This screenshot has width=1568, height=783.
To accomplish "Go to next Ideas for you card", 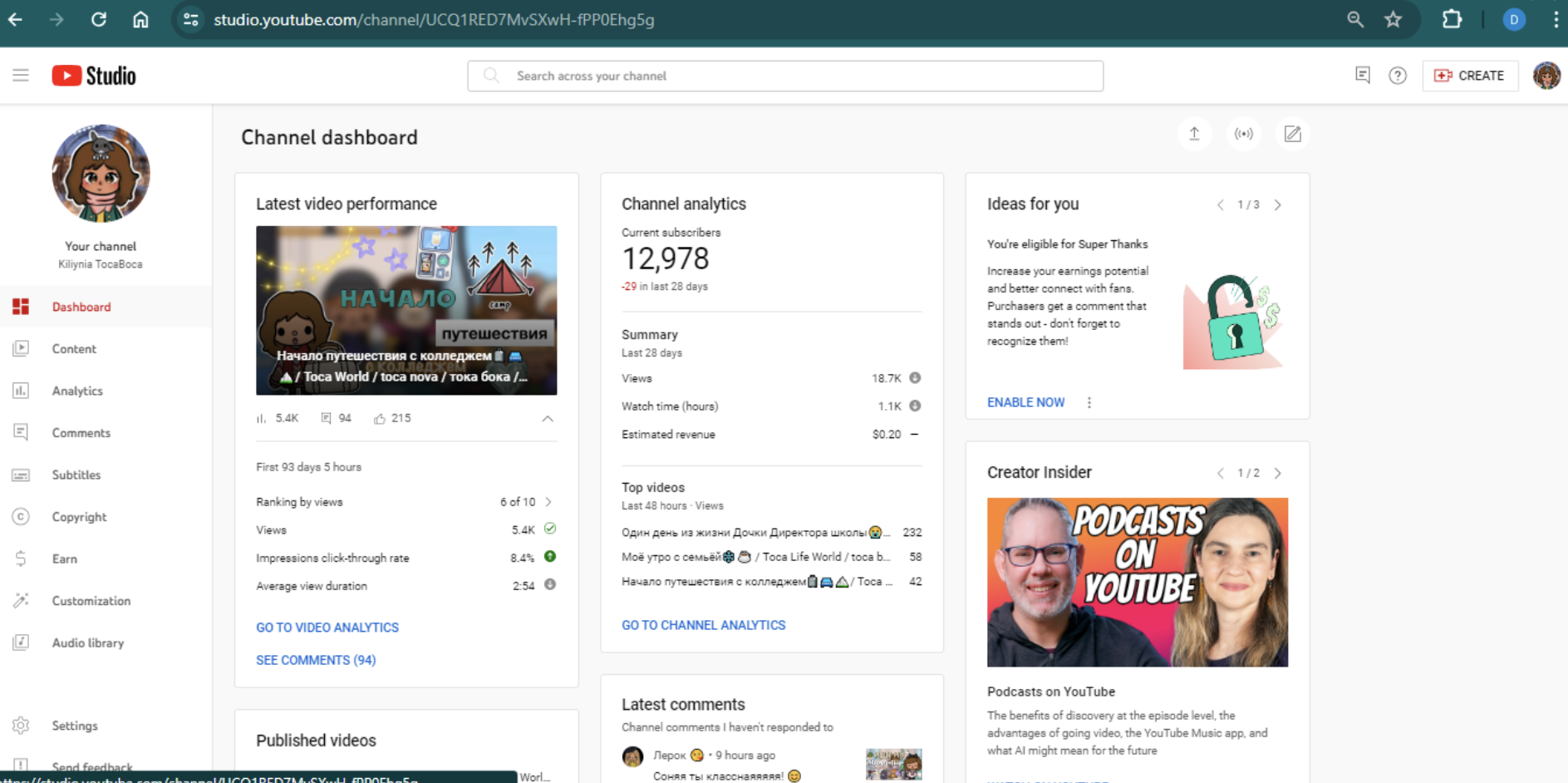I will pos(1278,204).
